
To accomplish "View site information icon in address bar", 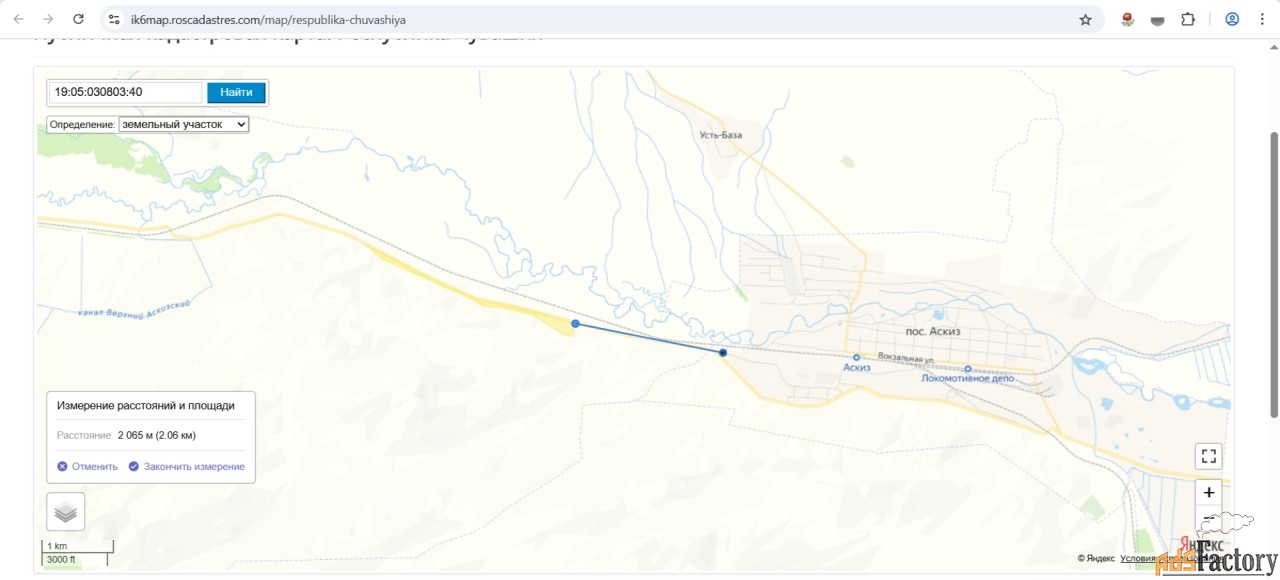I will tap(114, 19).
